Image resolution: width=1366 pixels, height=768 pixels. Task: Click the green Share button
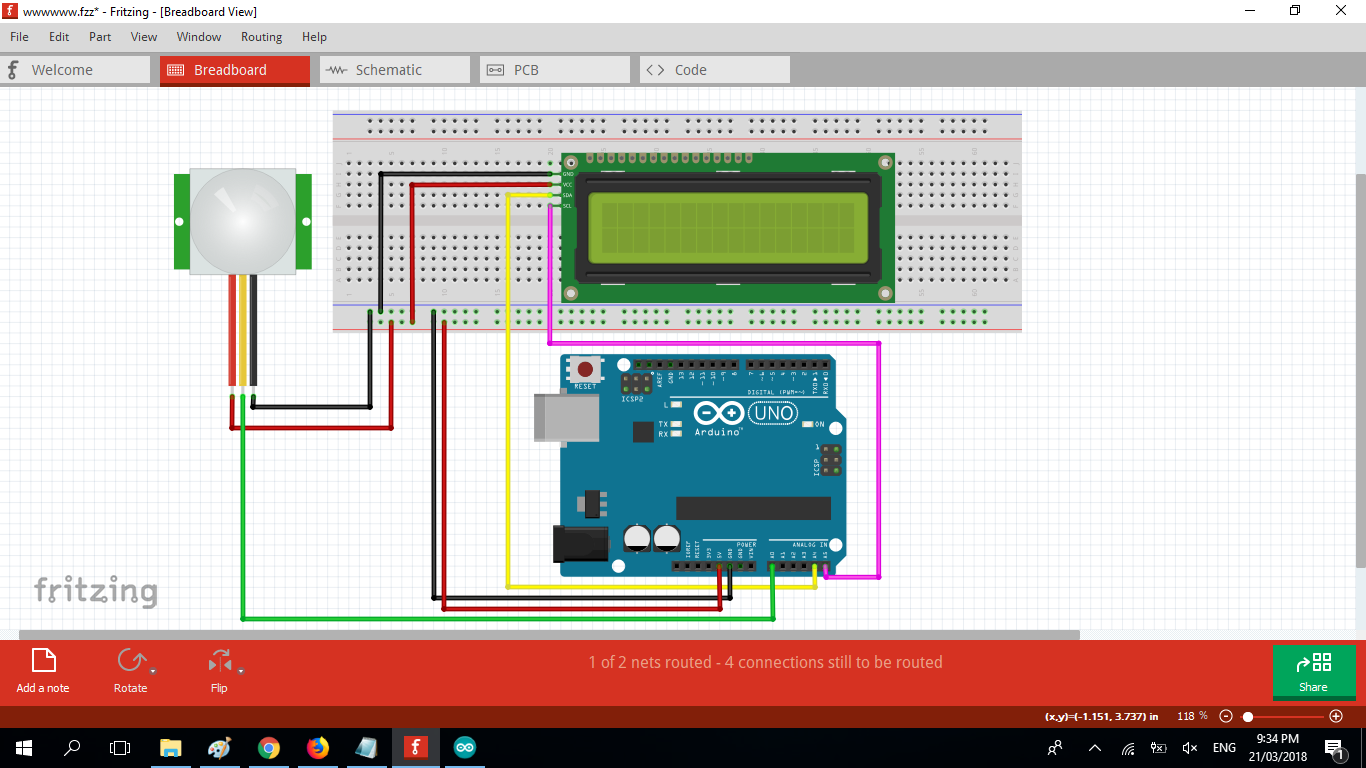[x=1314, y=672]
